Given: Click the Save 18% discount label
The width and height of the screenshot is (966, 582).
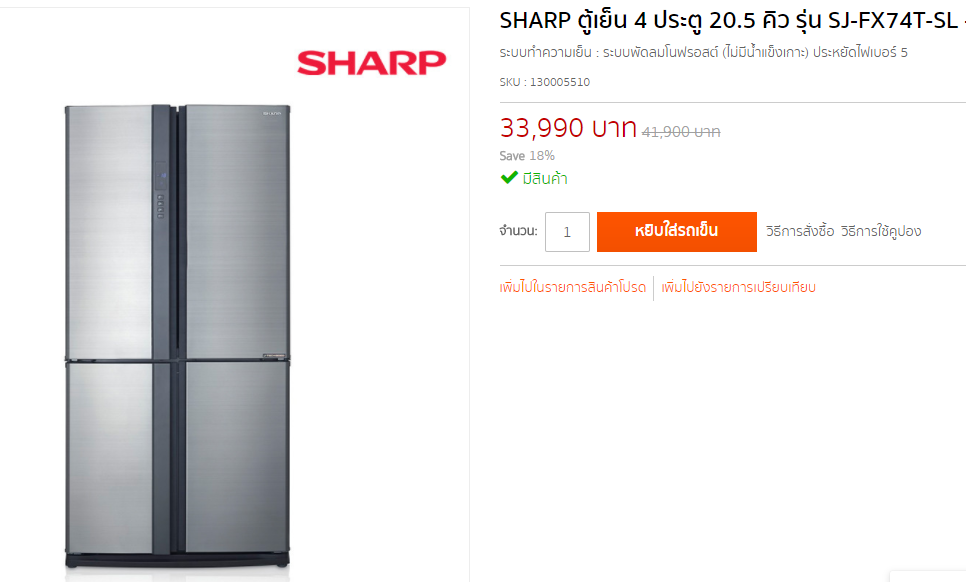Looking at the screenshot, I should pos(527,156).
